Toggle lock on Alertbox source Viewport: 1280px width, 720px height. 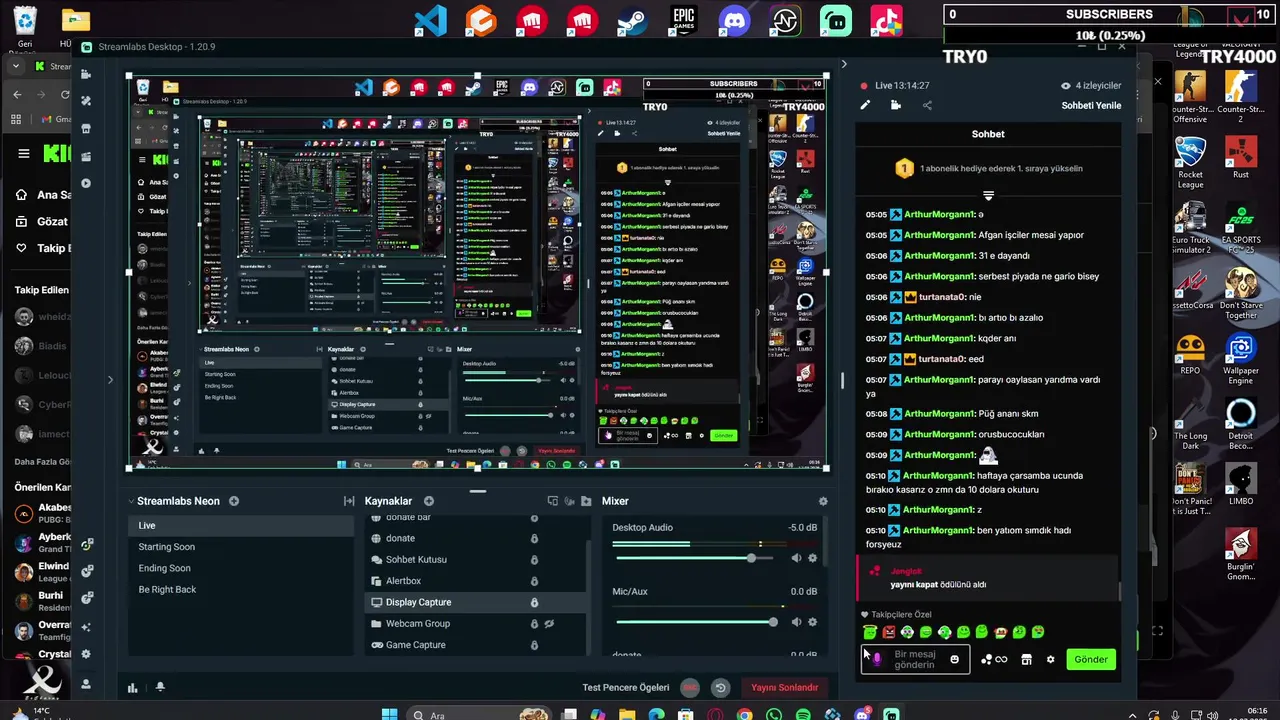[x=534, y=581]
